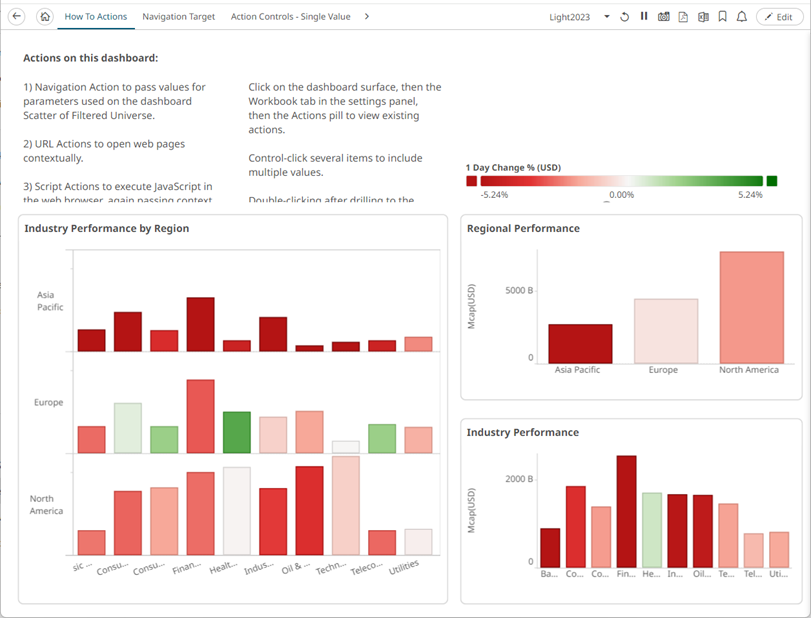The width and height of the screenshot is (811, 618).
Task: Export dashboard to PDF icon
Action: point(683,17)
